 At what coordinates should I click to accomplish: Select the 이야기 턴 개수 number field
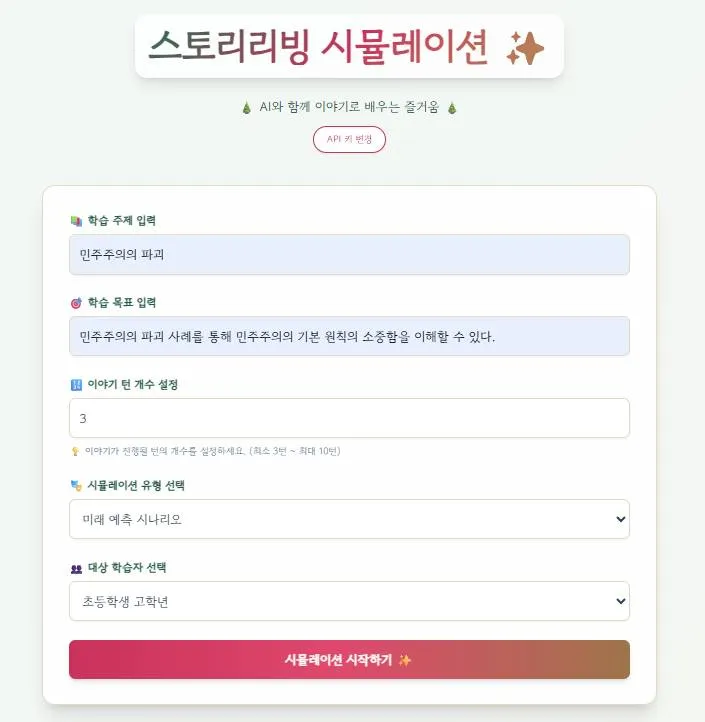(349, 418)
